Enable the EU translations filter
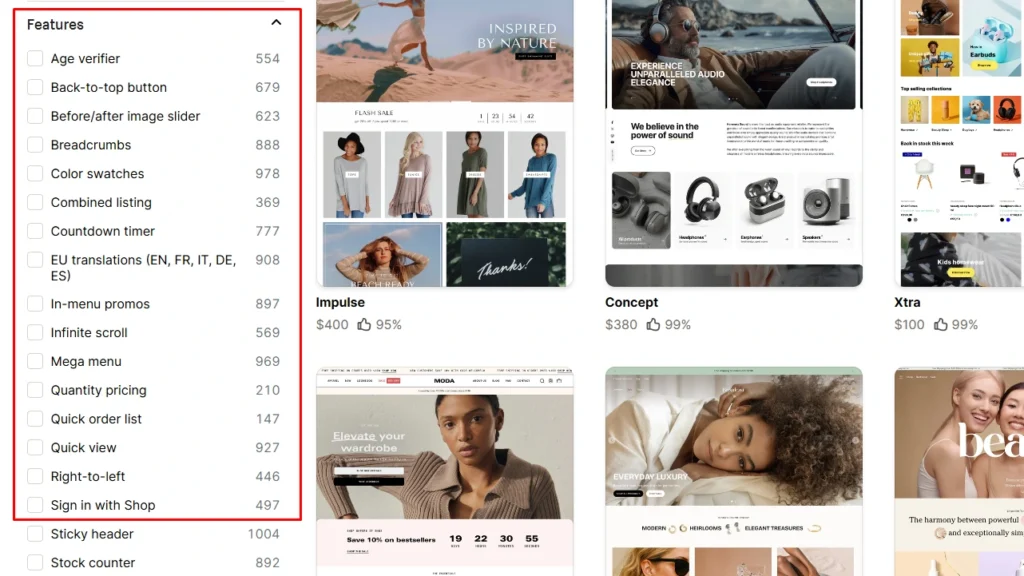Screen dimensions: 1024x576 [36, 260]
